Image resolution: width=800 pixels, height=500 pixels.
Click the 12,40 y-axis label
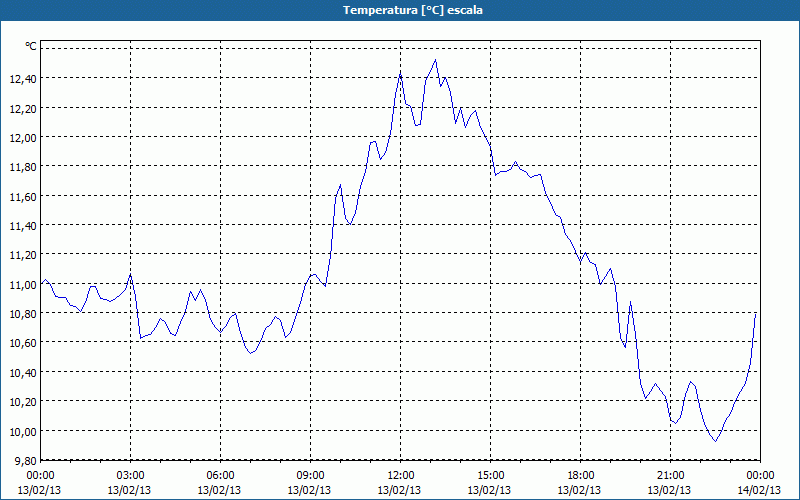point(23,79)
